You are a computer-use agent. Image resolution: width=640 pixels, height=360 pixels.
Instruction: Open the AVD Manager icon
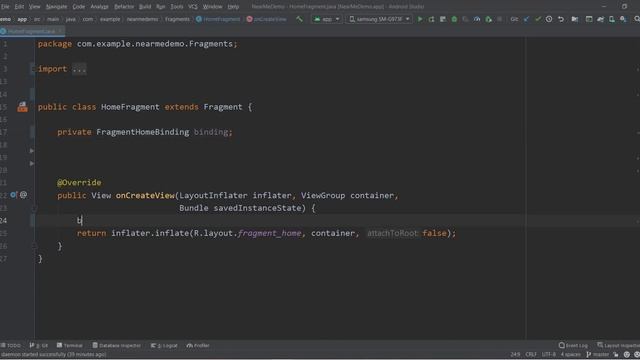[x=612, y=19]
